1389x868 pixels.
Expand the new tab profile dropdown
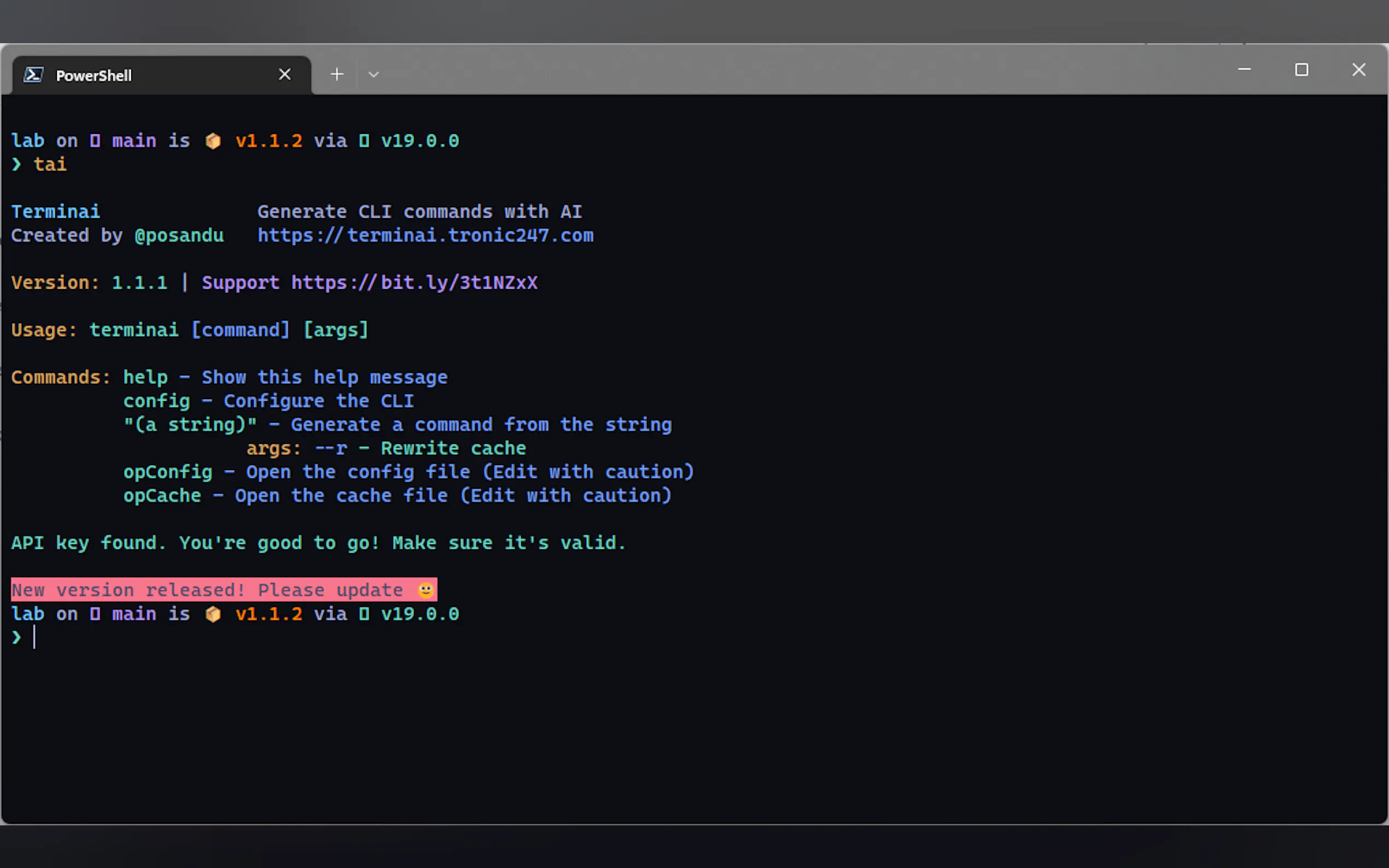click(x=373, y=75)
